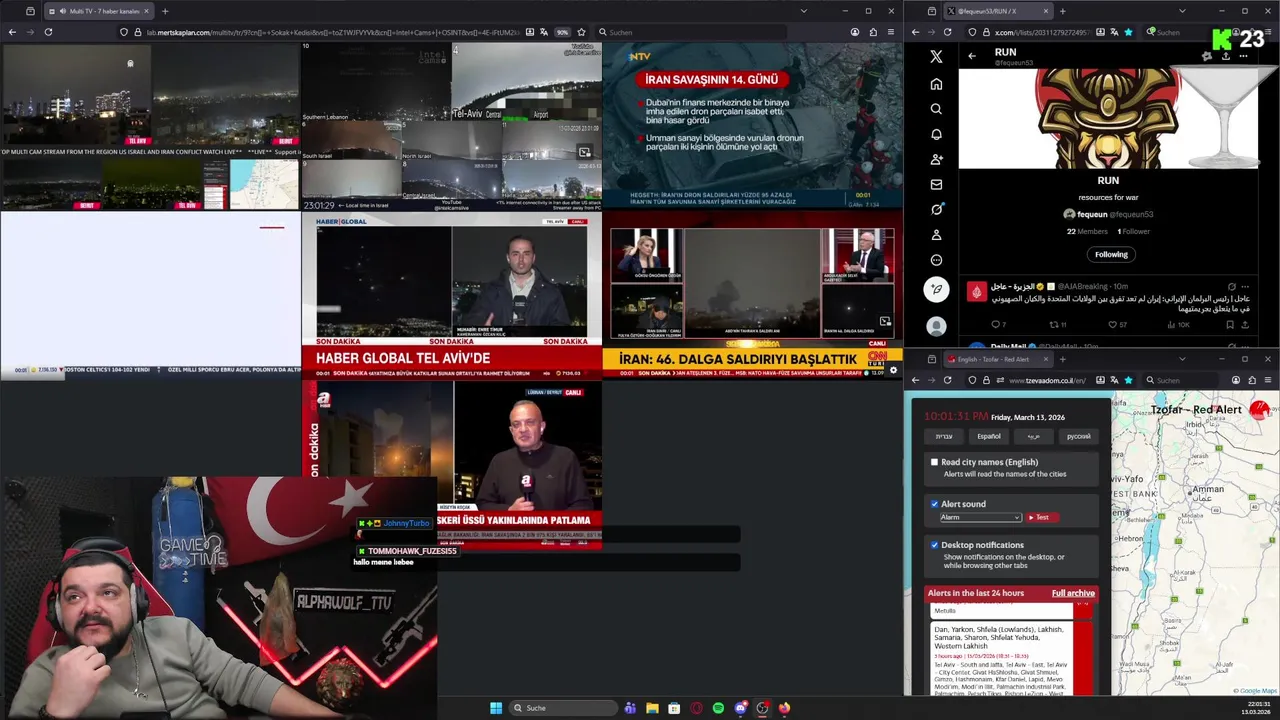1280x720 pixels.
Task: Share the RUN list via upload icon
Action: [x=1225, y=56]
